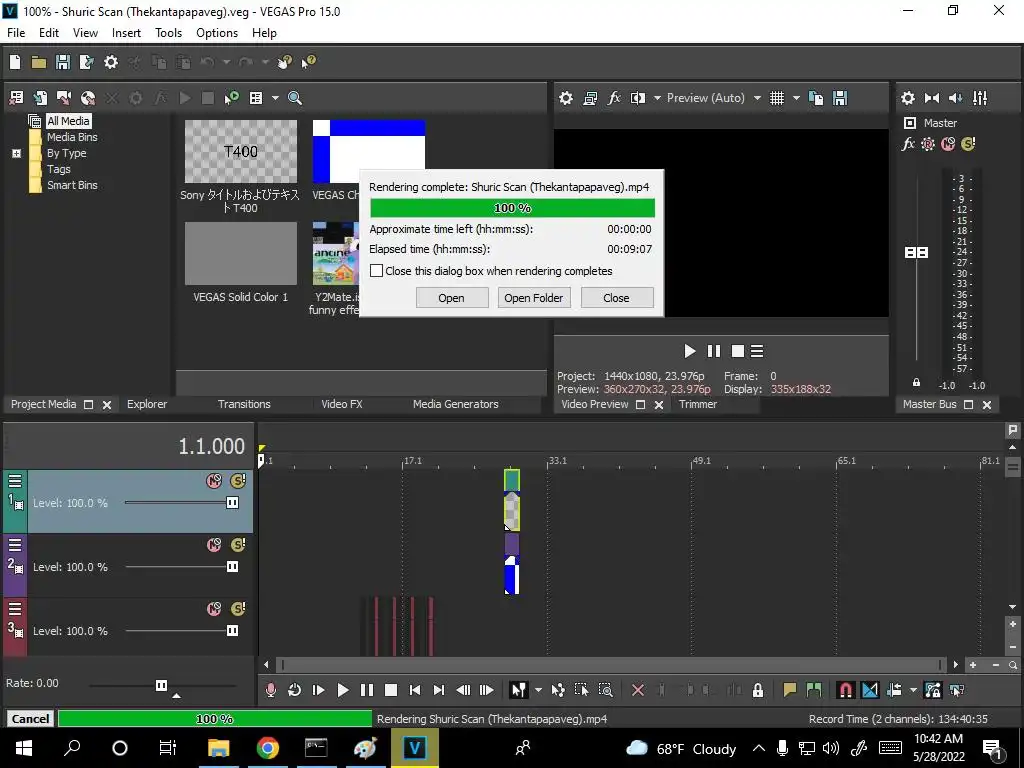The width and height of the screenshot is (1024, 768).
Task: Open Video Preview properties gear icon
Action: coord(566,98)
